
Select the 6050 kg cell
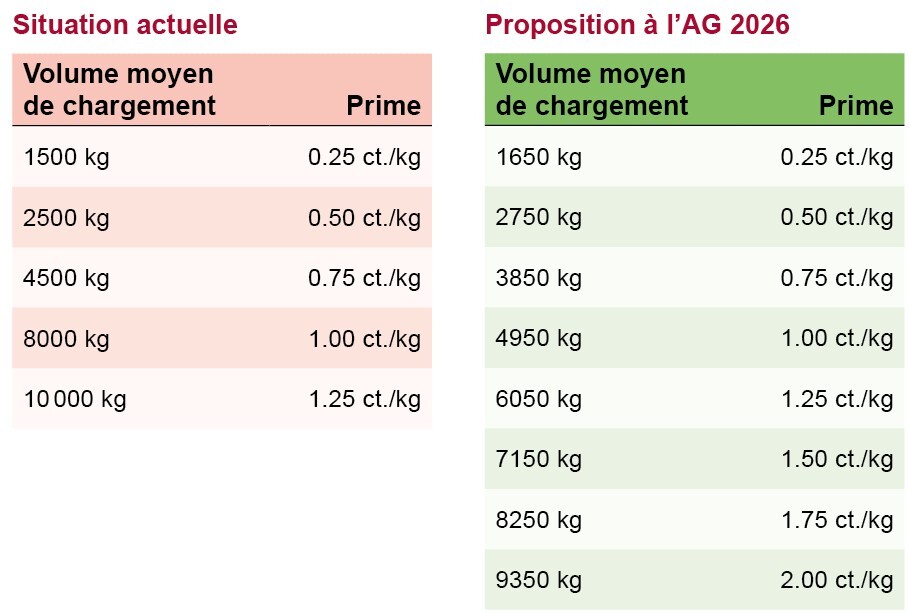(538, 400)
